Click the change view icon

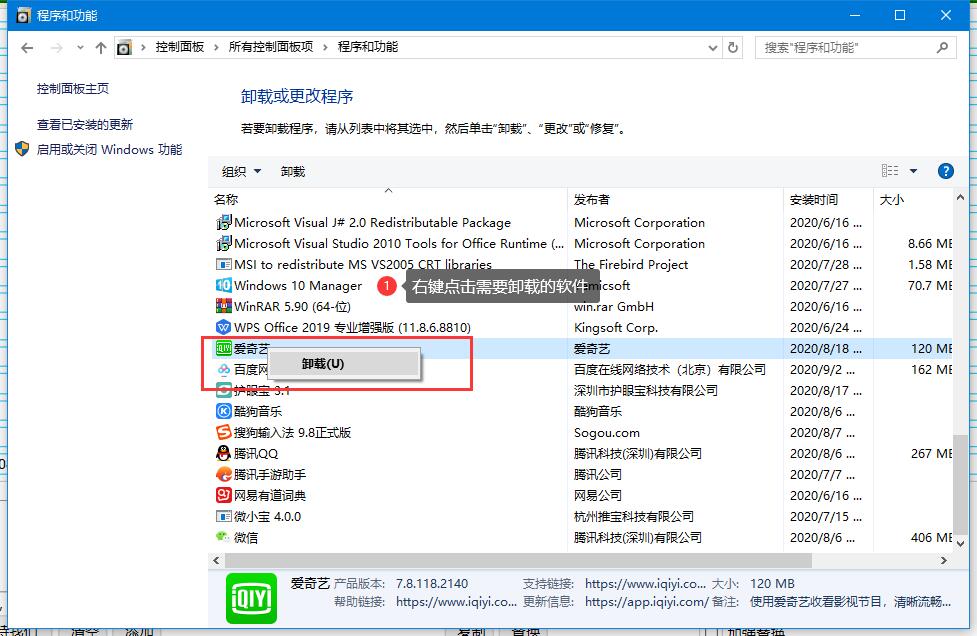coord(890,171)
